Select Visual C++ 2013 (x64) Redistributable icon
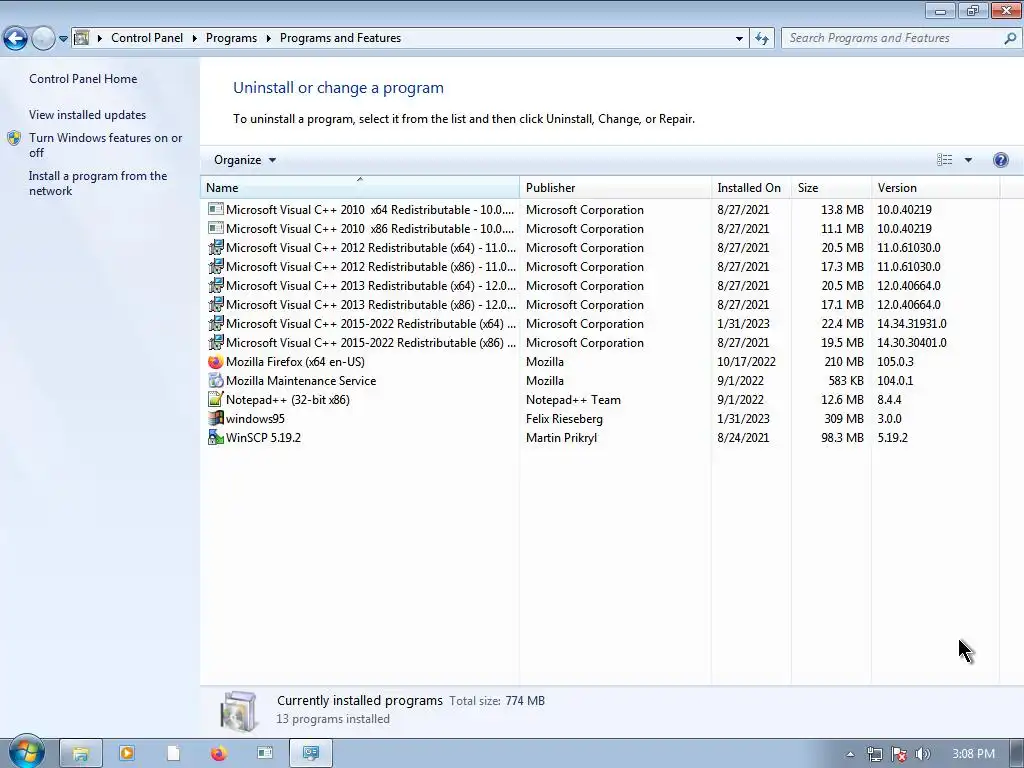The height and width of the screenshot is (768, 1024). tap(216, 285)
